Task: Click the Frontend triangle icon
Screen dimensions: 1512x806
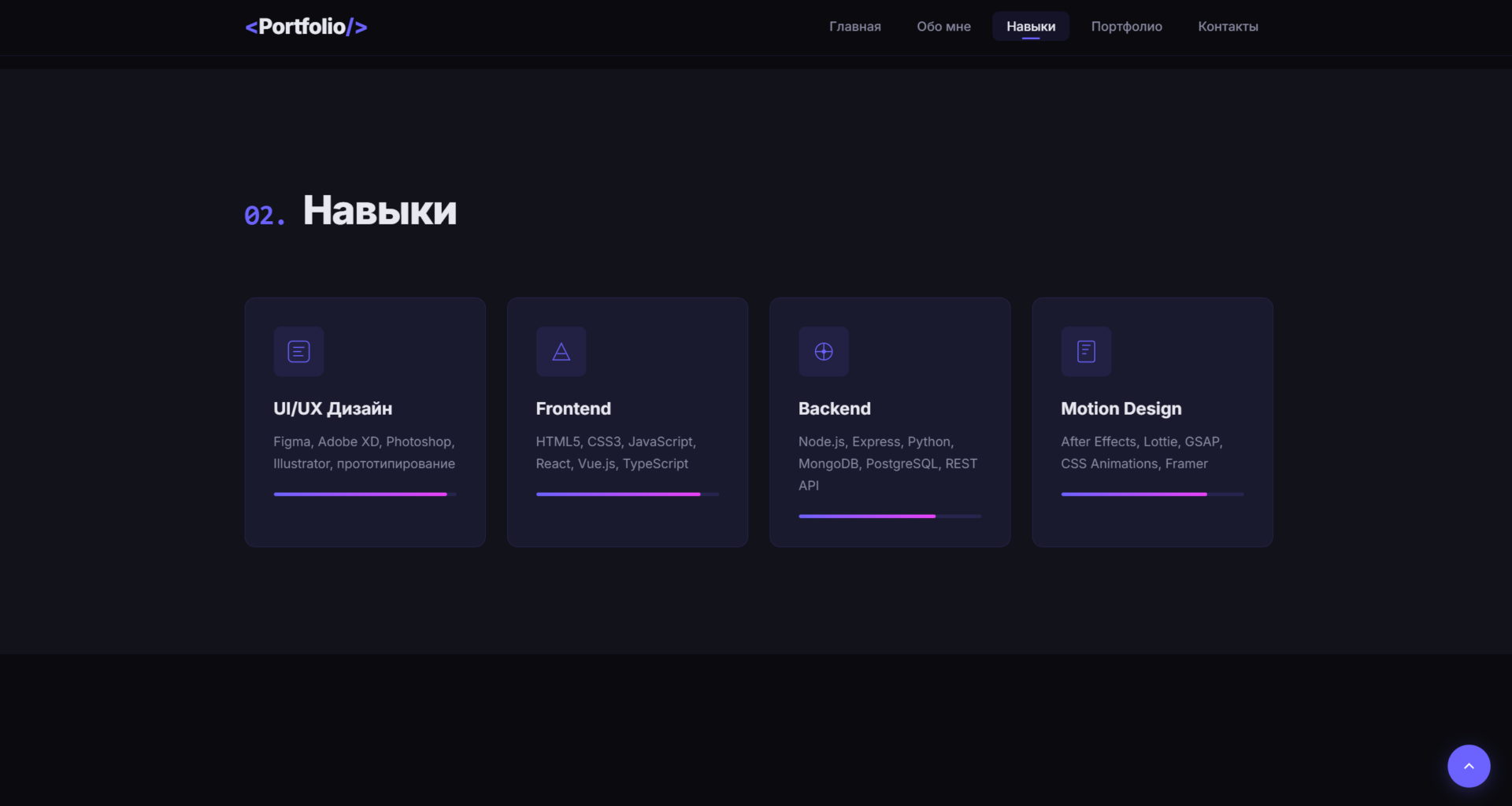Action: pyautogui.click(x=561, y=351)
